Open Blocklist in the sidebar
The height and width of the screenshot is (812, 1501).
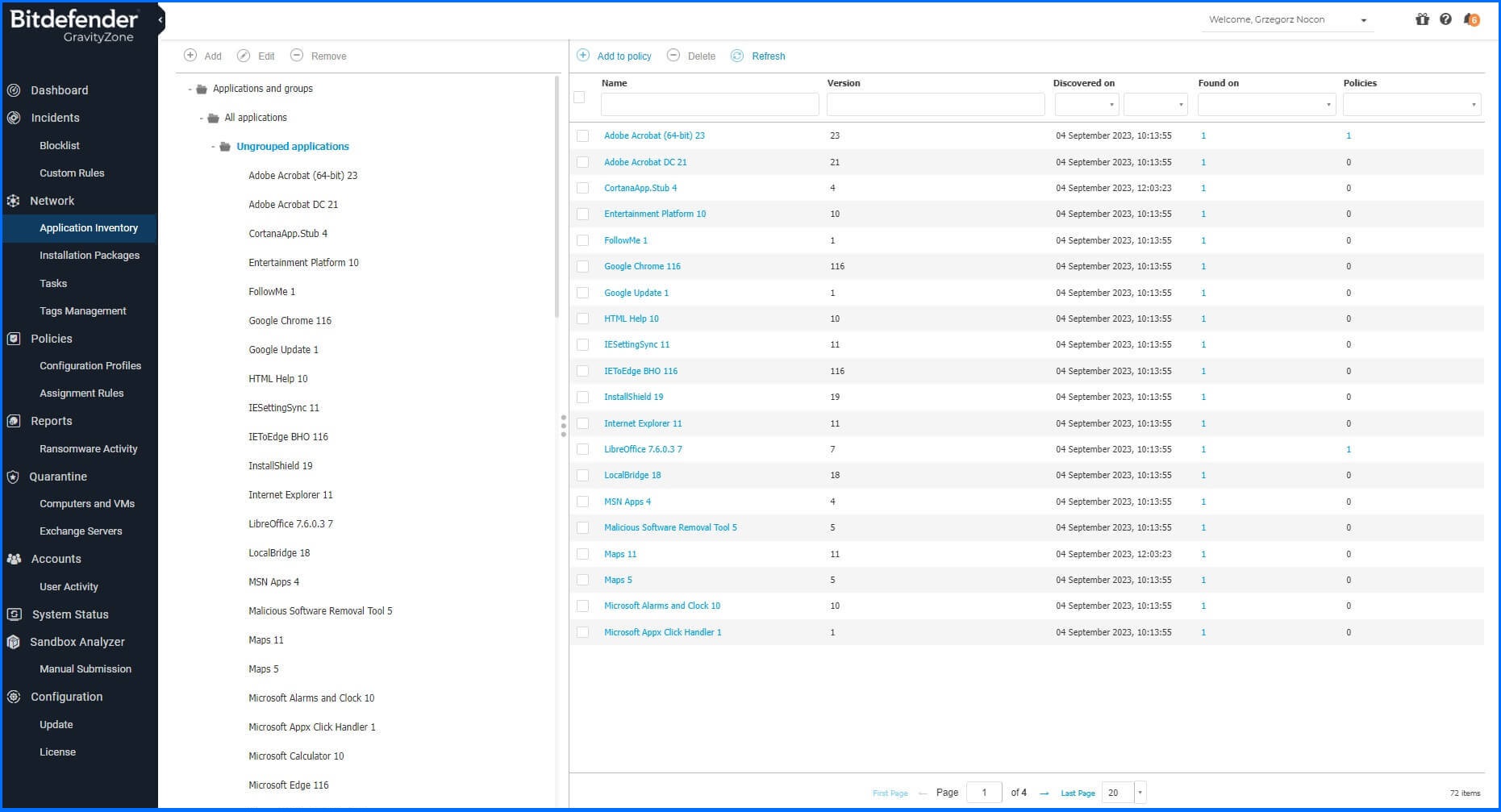pyautogui.click(x=60, y=146)
